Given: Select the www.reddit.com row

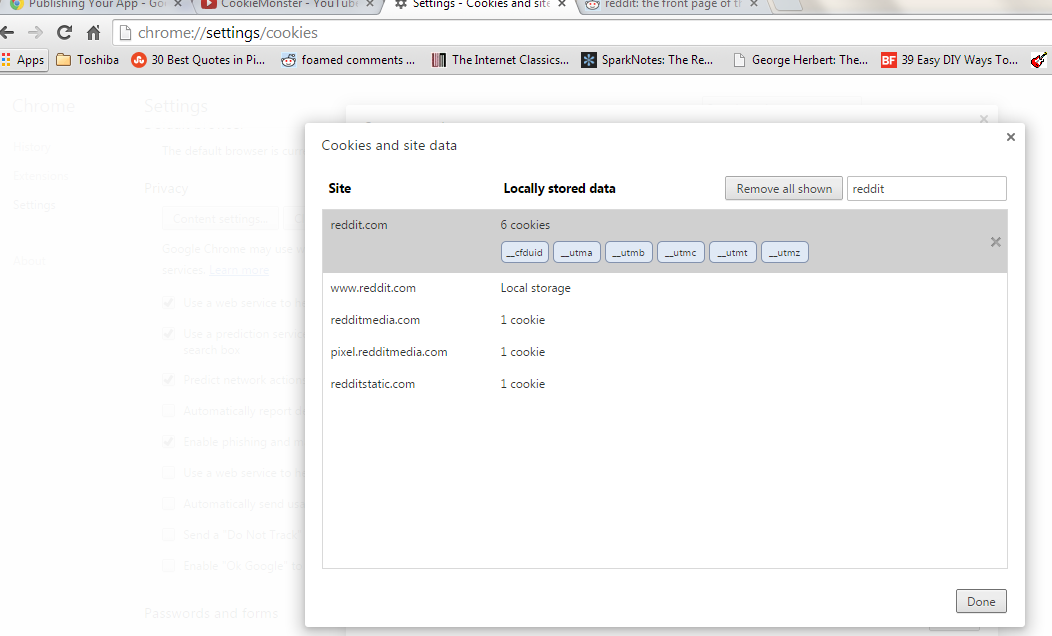Looking at the screenshot, I should coord(665,288).
